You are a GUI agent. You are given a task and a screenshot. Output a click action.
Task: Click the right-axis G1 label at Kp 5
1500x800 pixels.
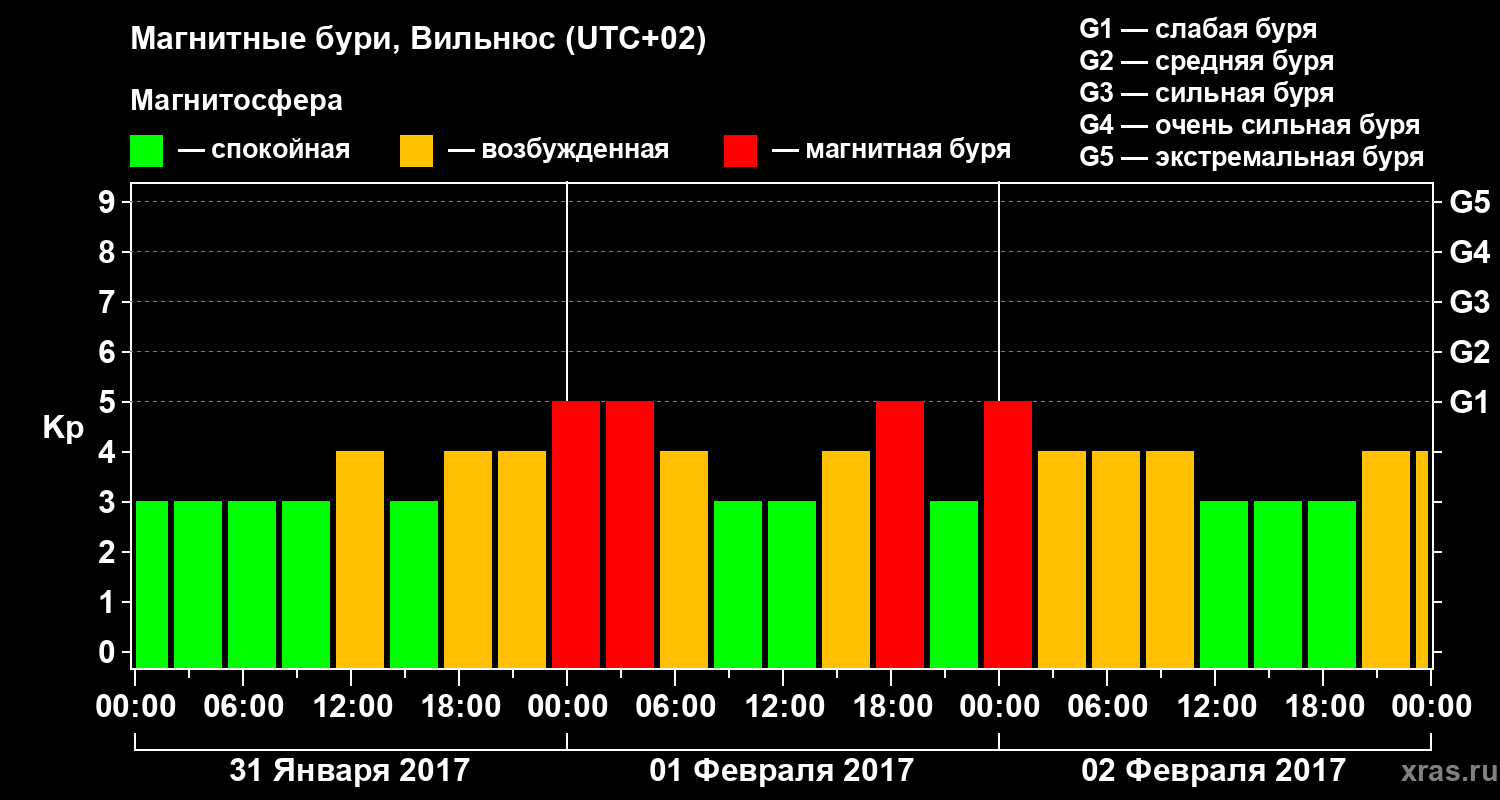[x=1470, y=402]
